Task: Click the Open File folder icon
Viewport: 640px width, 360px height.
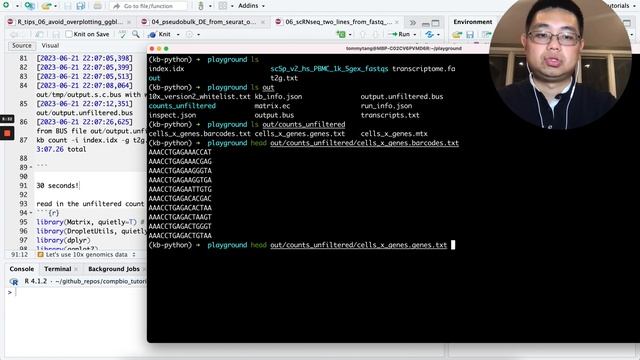Action: (47, 6)
